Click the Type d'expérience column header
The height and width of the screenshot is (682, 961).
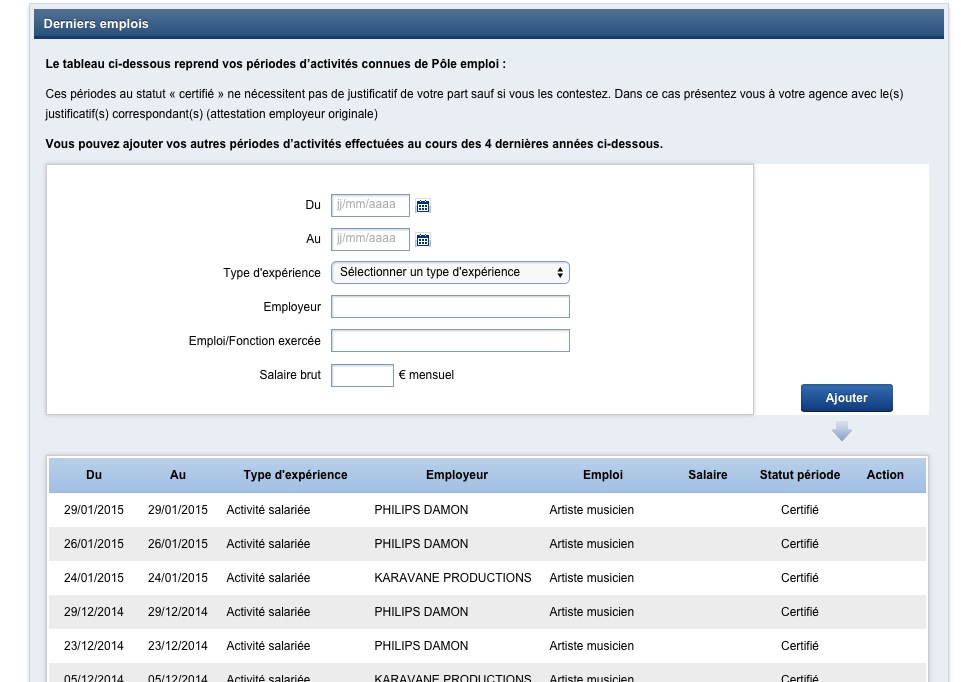coord(295,475)
